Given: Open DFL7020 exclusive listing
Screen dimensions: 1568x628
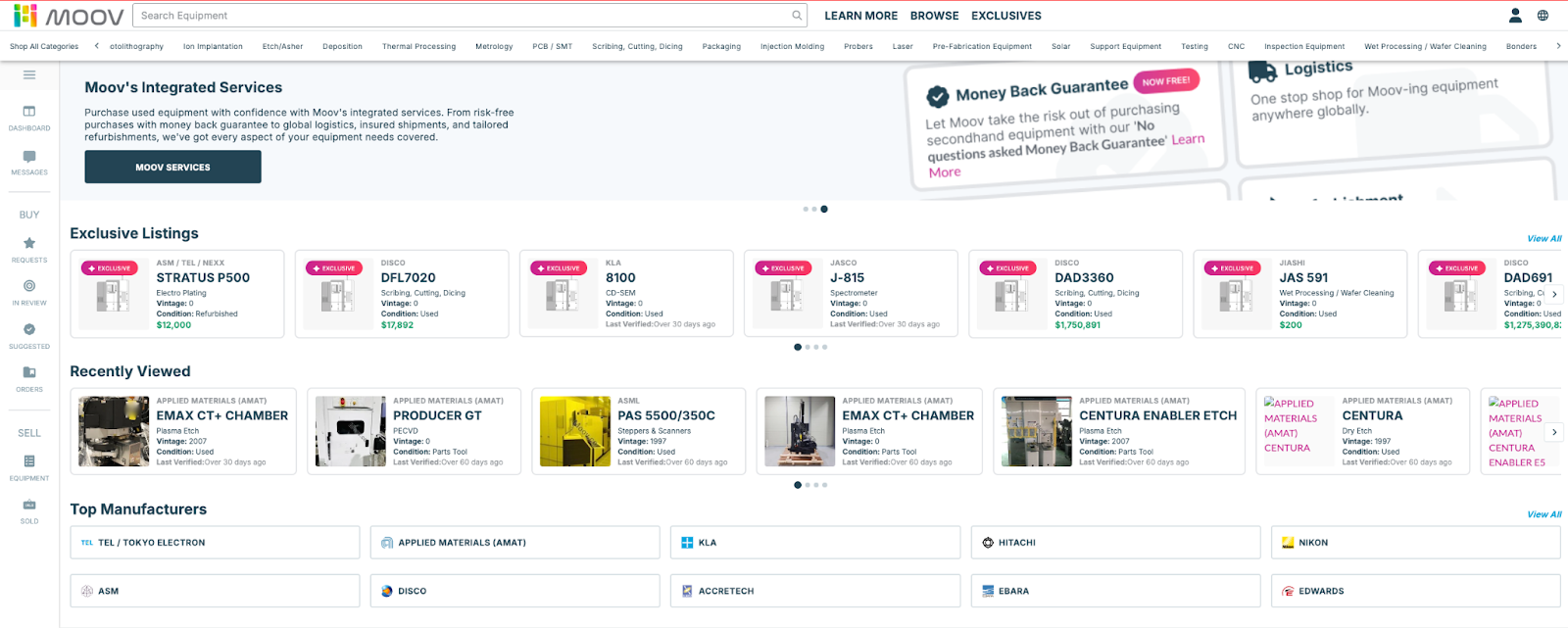Looking at the screenshot, I should 402,294.
